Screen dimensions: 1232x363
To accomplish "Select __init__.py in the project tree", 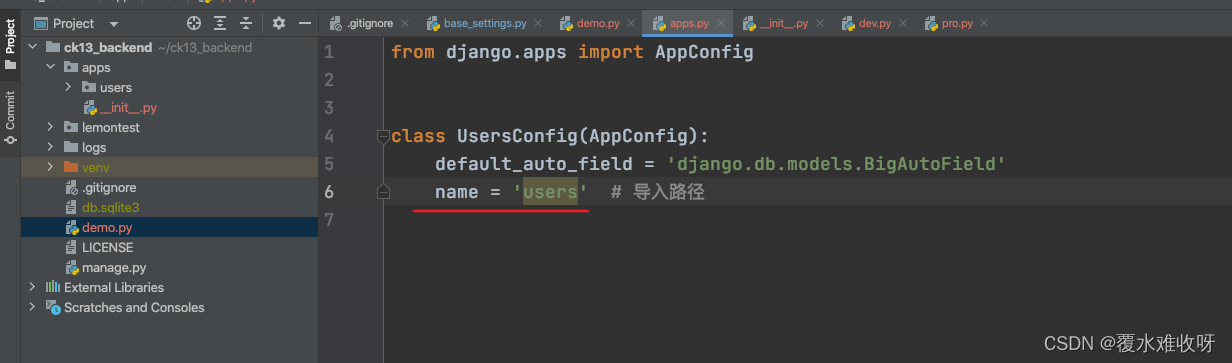I will coord(128,107).
